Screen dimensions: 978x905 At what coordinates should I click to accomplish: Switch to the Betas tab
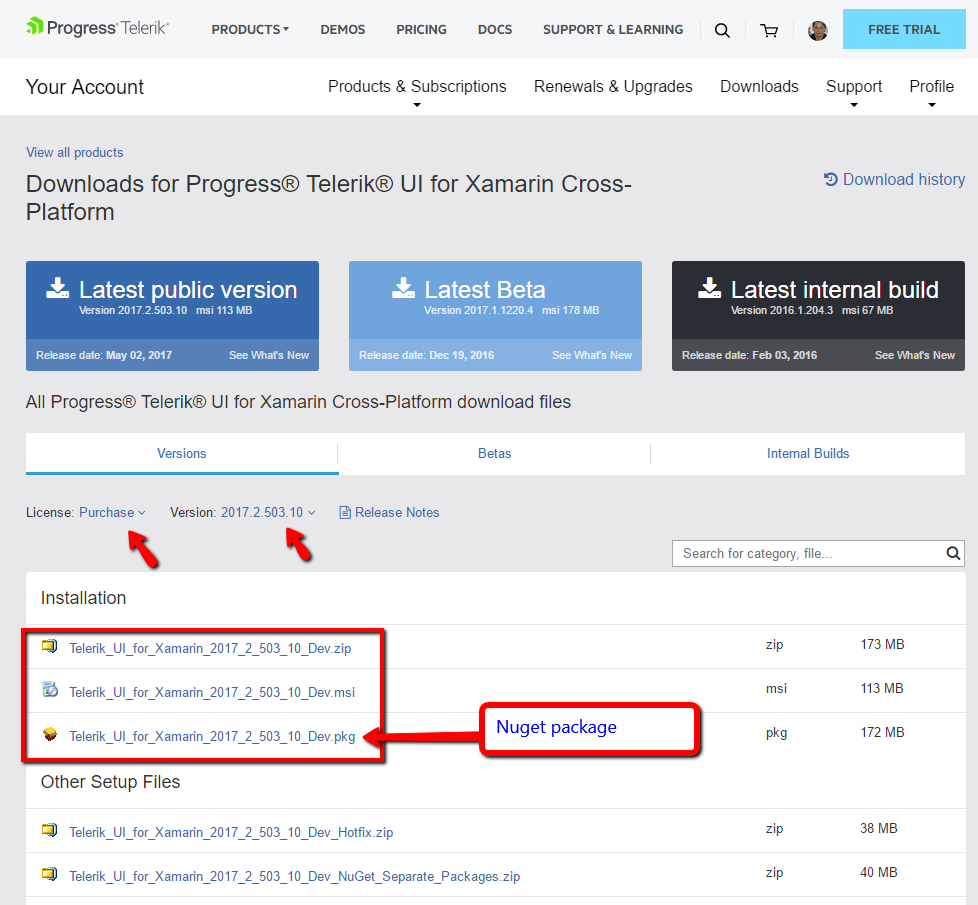[495, 453]
